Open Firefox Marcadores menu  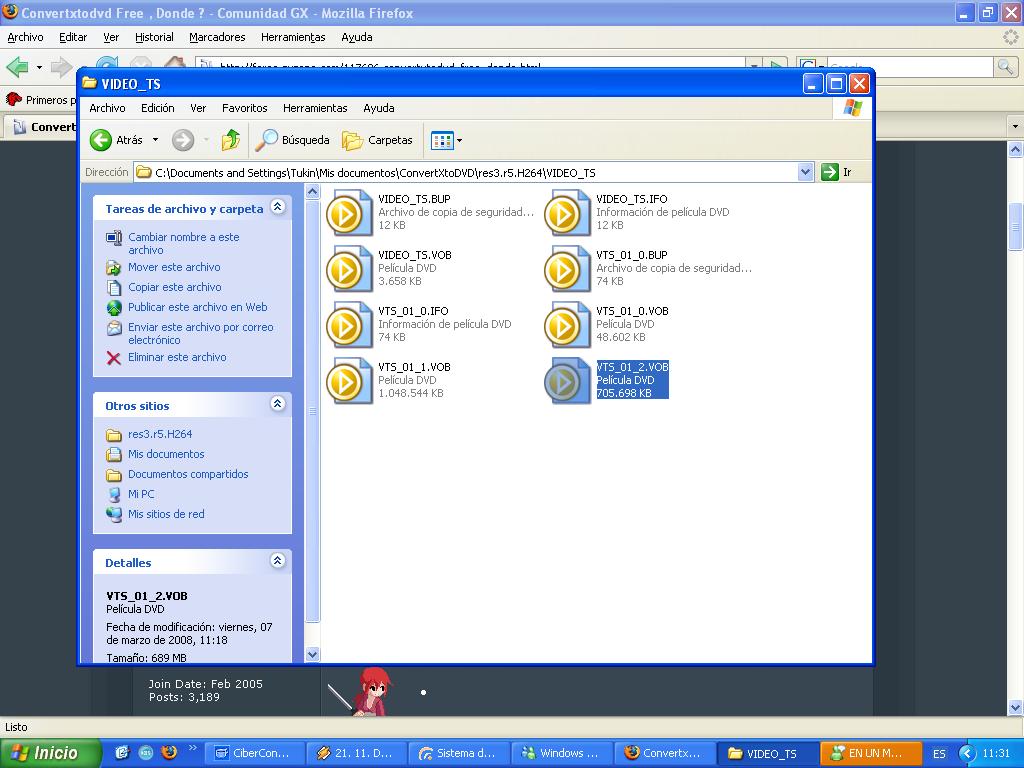tap(217, 37)
